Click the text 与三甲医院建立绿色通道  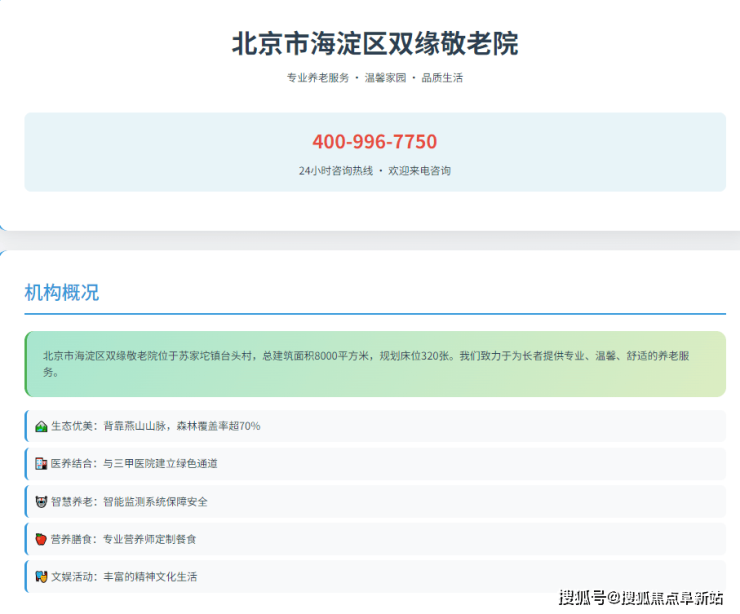click(161, 464)
